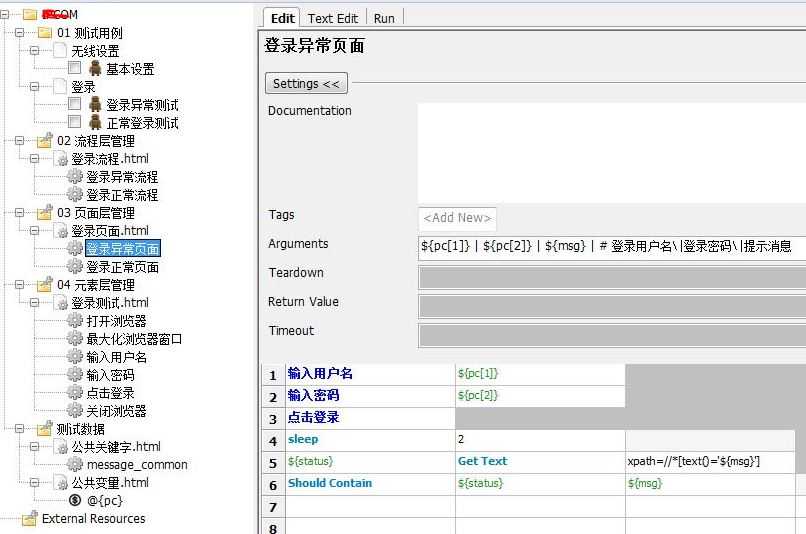Click the gear icon beside 输入用户名 in tree

[x=75, y=356]
